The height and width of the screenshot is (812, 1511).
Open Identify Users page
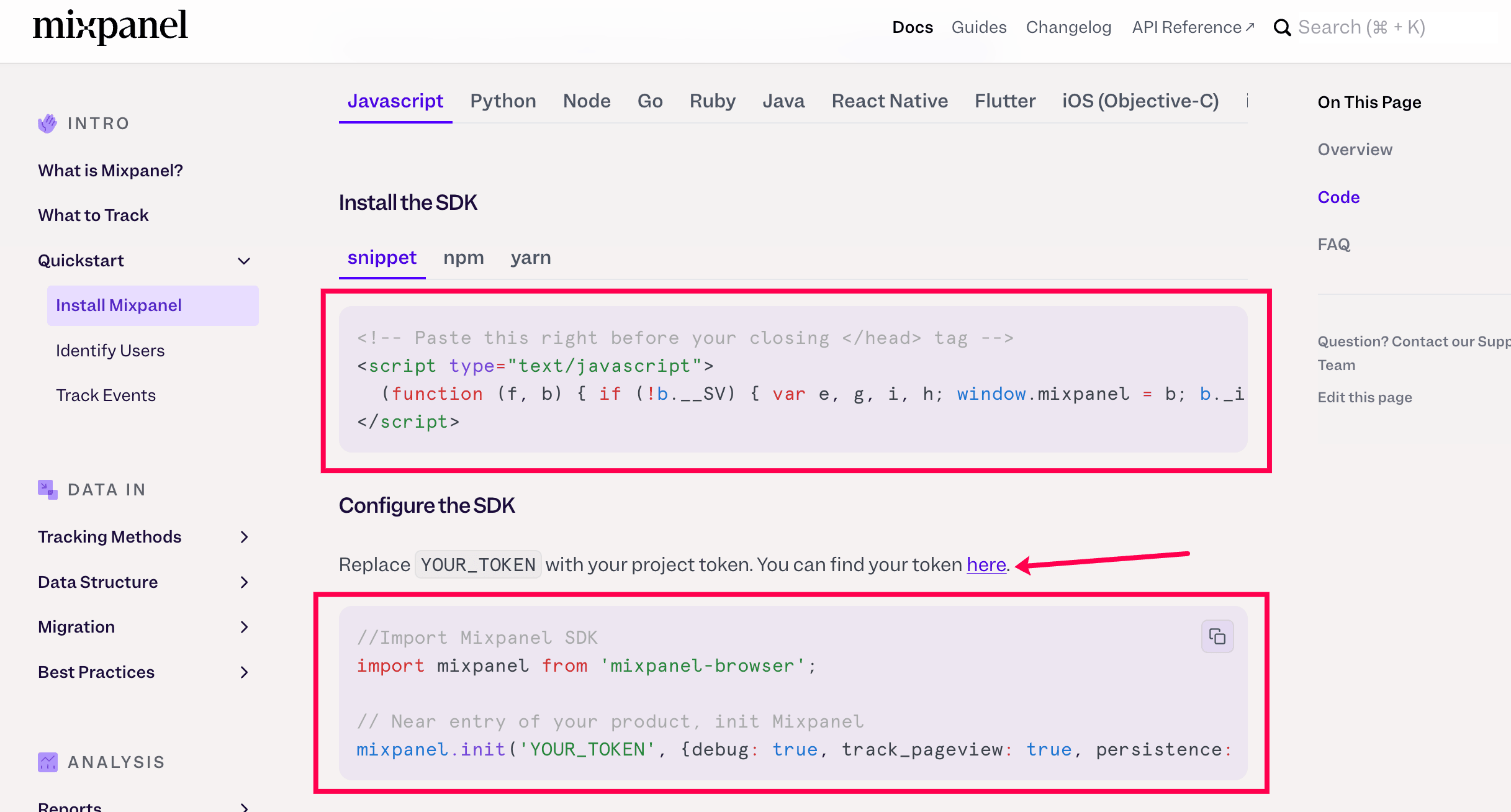pos(110,351)
